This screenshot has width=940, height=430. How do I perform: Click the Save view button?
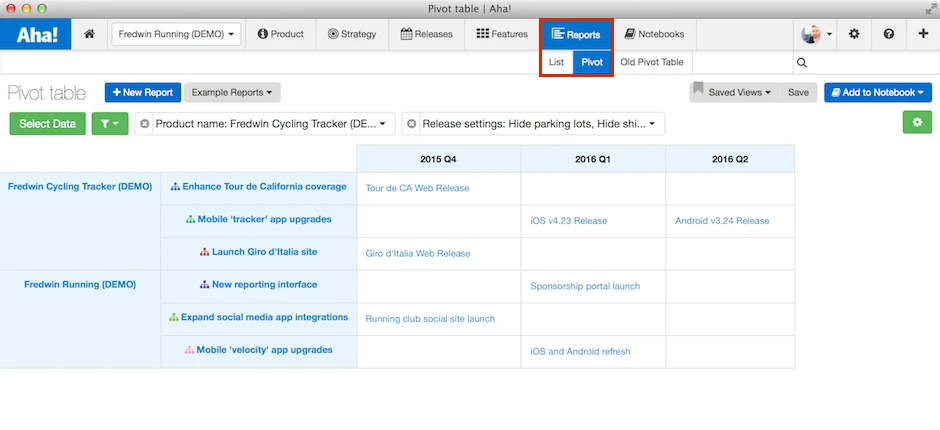click(798, 92)
